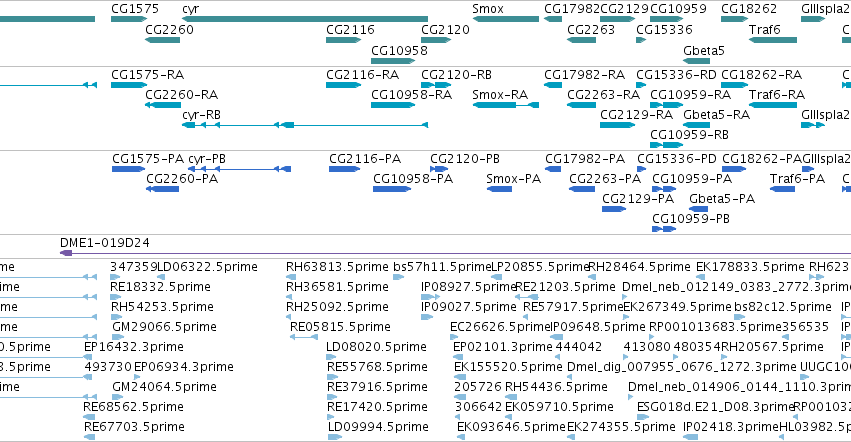
Task: Select the CG10958-PA protein feature
Action: point(392,189)
